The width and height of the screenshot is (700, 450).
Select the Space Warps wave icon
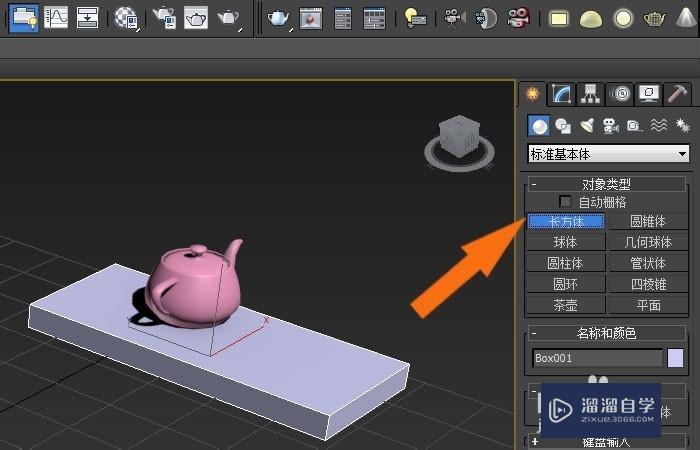(658, 126)
